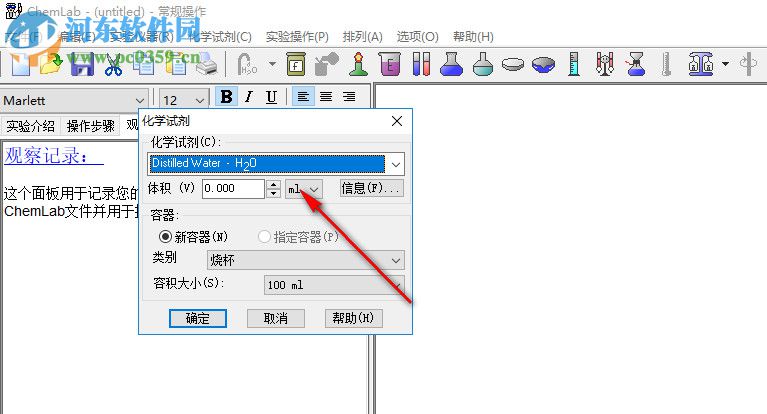Save with the floppy disk icon

(x=82, y=64)
